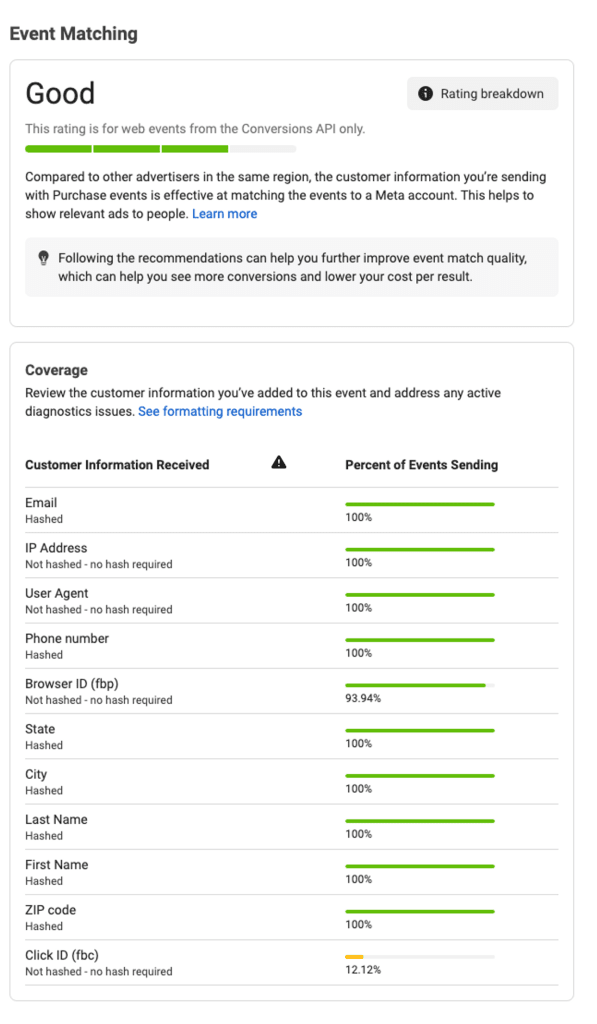Click Percent of Events Sending header
Image resolution: width=597 pixels, height=1024 pixels.
(421, 465)
